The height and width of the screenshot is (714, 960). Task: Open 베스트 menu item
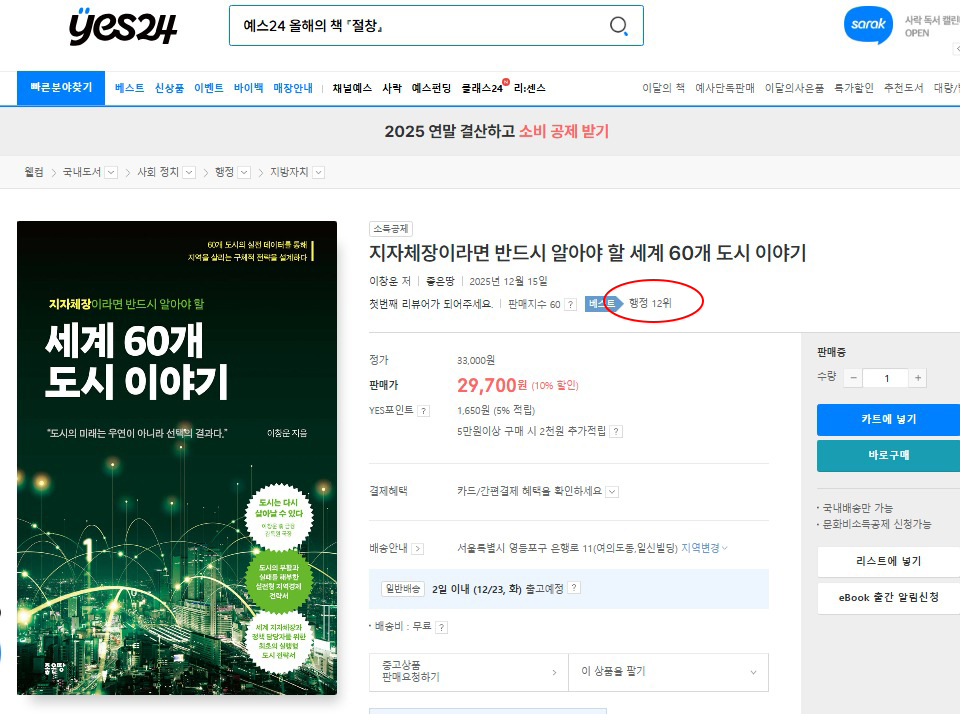[x=129, y=88]
